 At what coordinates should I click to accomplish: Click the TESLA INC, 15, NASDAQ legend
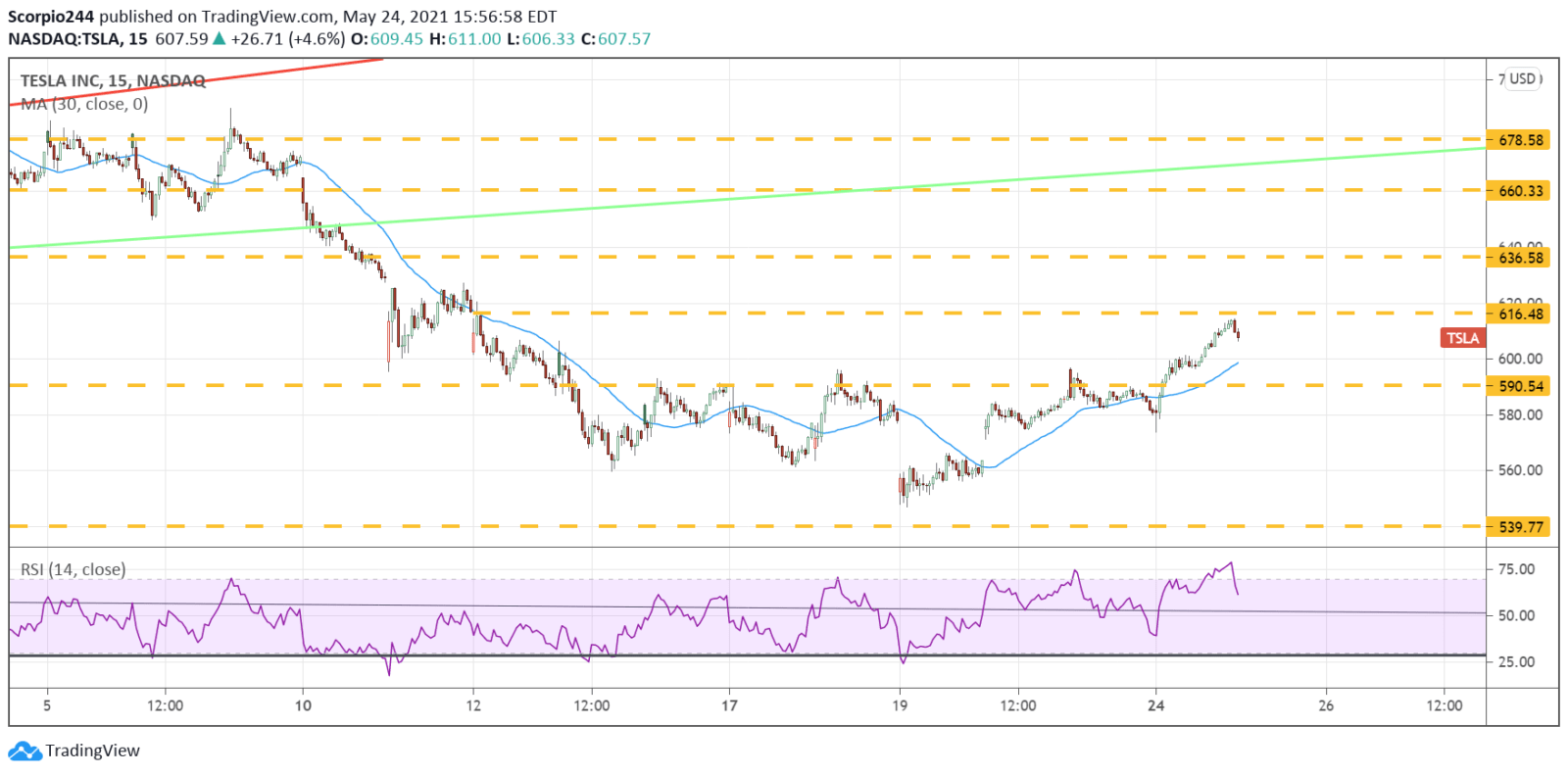coord(113,81)
